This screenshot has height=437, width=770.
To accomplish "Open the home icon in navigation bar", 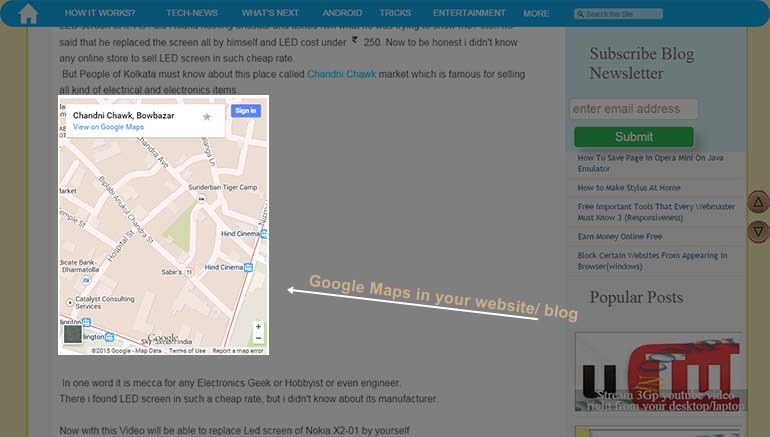I will [28, 14].
